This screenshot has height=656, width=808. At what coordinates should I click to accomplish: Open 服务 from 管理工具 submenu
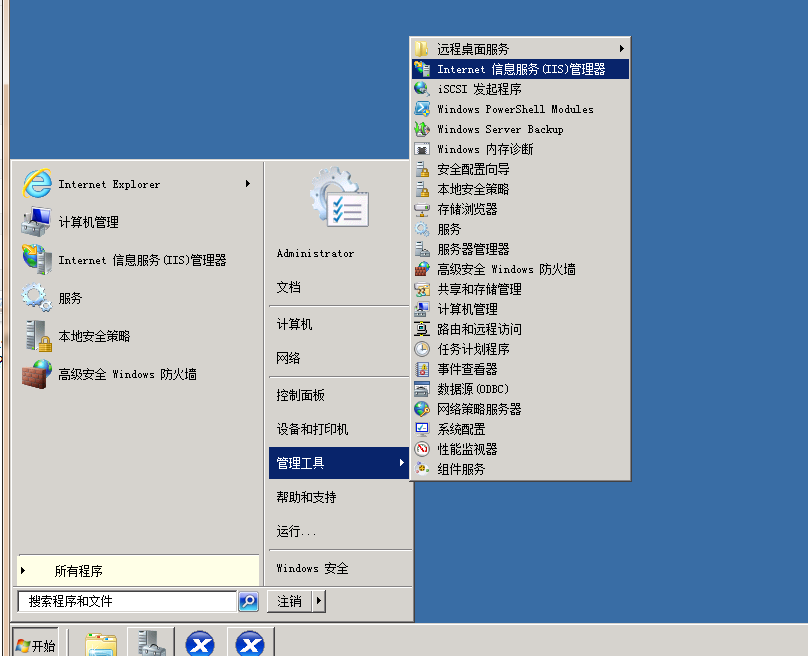pyautogui.click(x=520, y=229)
